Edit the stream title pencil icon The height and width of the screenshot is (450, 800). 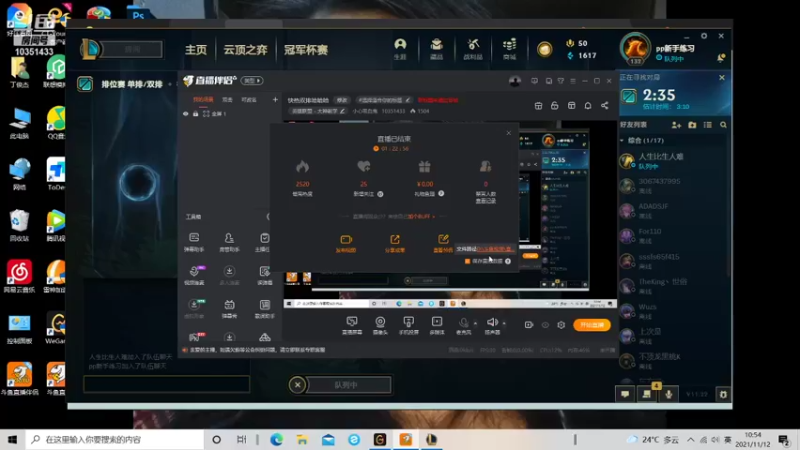tap(408, 100)
